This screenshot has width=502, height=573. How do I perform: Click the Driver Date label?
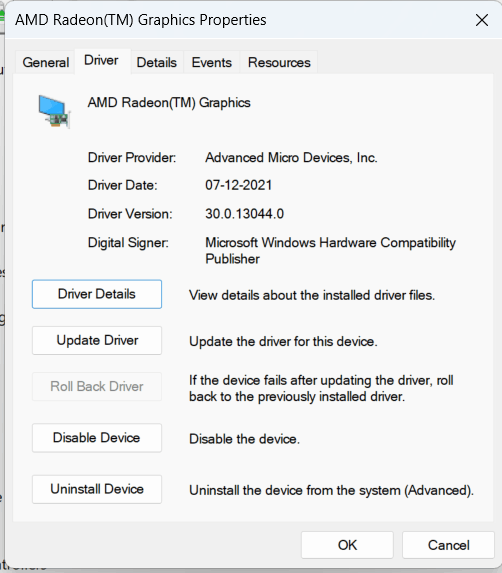(122, 185)
